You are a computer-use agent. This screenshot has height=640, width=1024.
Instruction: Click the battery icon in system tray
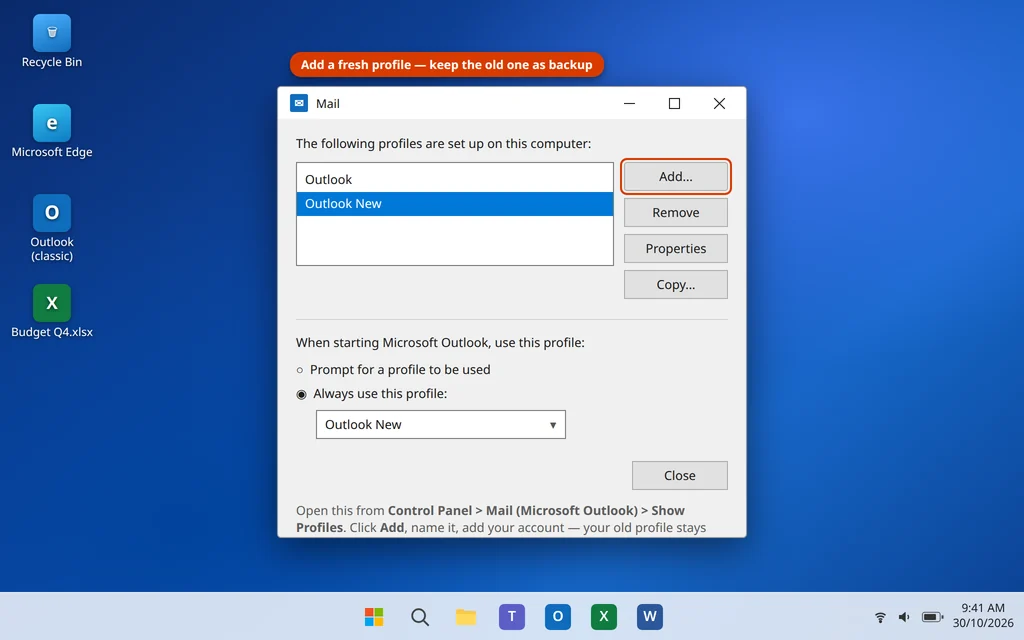[932, 616]
